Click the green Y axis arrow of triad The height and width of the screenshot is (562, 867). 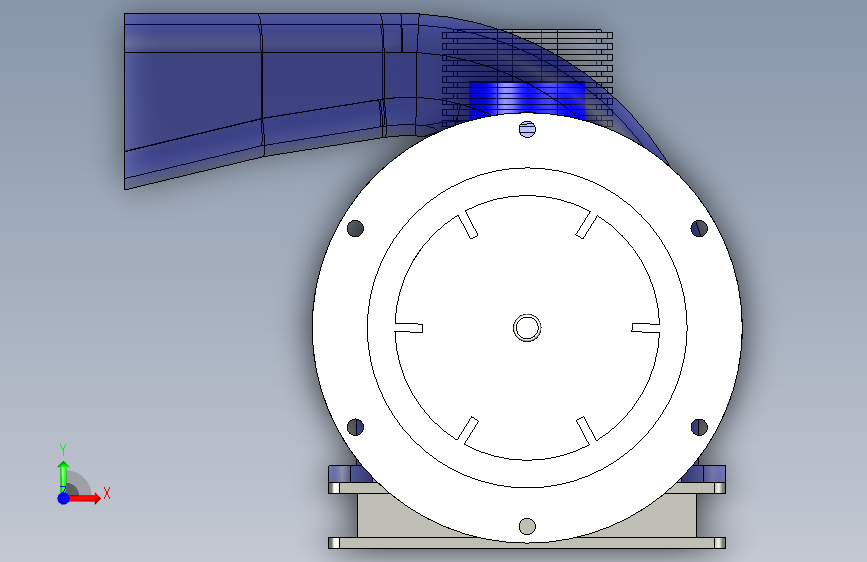[x=63, y=476]
